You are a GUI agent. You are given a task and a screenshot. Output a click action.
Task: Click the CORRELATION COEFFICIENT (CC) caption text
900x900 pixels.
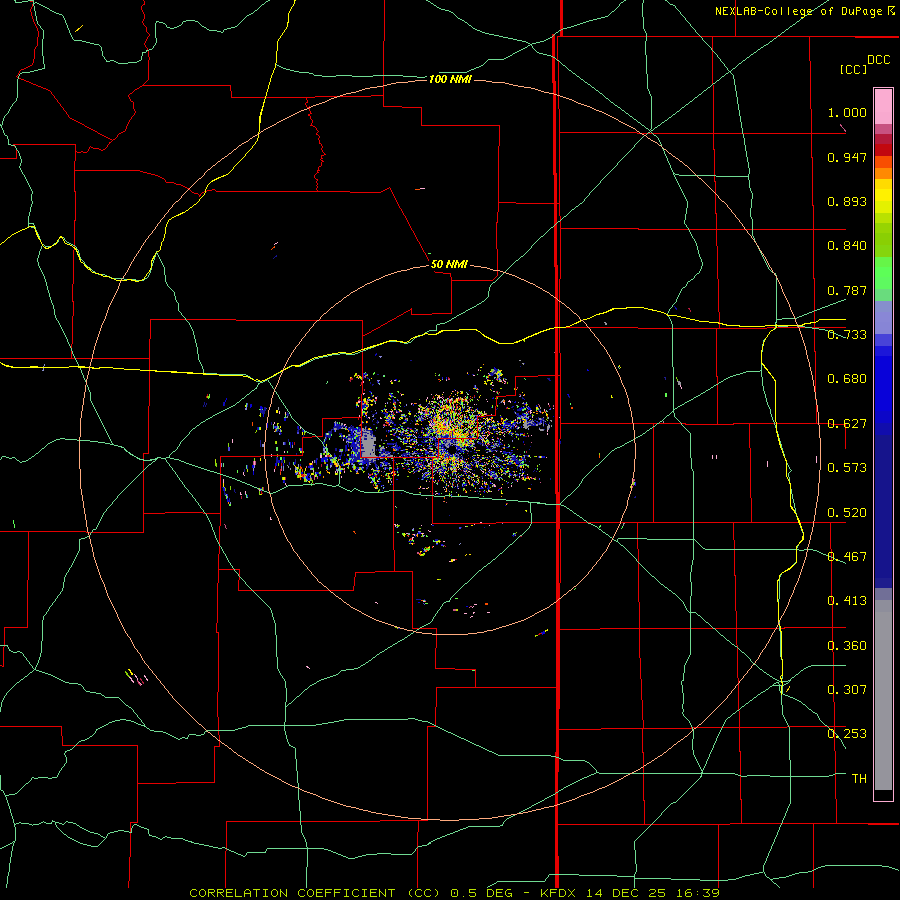click(315, 893)
